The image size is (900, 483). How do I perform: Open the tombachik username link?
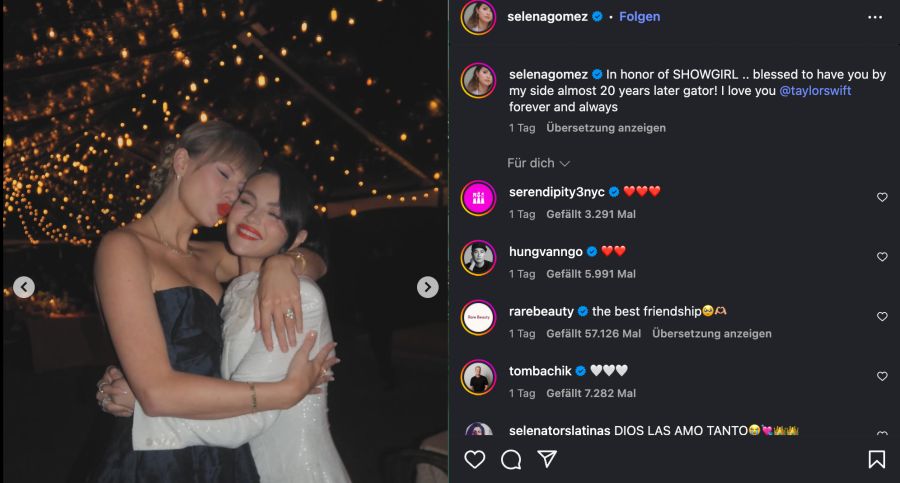(x=540, y=371)
